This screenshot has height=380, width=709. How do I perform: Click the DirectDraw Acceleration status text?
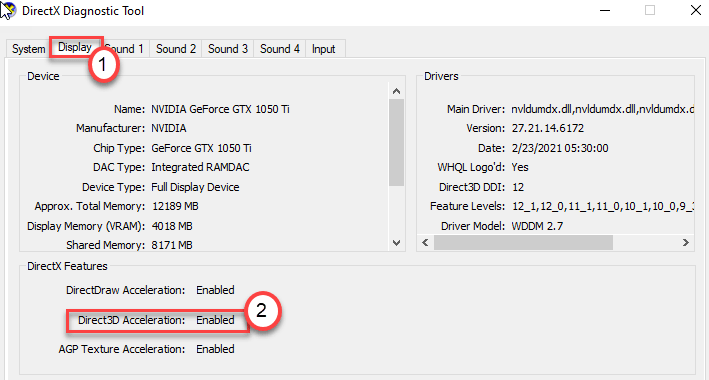[x=215, y=290]
